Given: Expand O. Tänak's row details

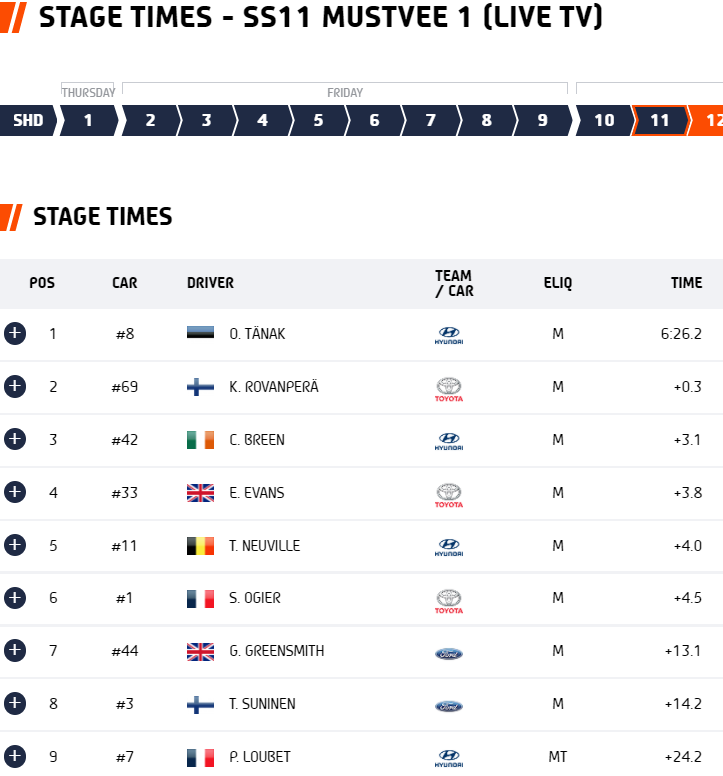Looking at the screenshot, I should point(15,334).
